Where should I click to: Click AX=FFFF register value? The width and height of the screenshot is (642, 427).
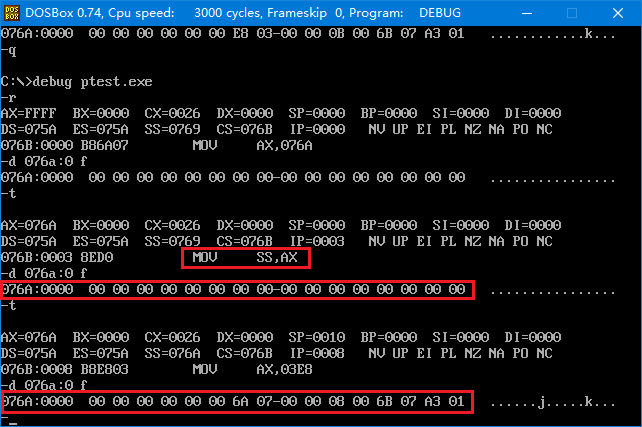(x=29, y=113)
